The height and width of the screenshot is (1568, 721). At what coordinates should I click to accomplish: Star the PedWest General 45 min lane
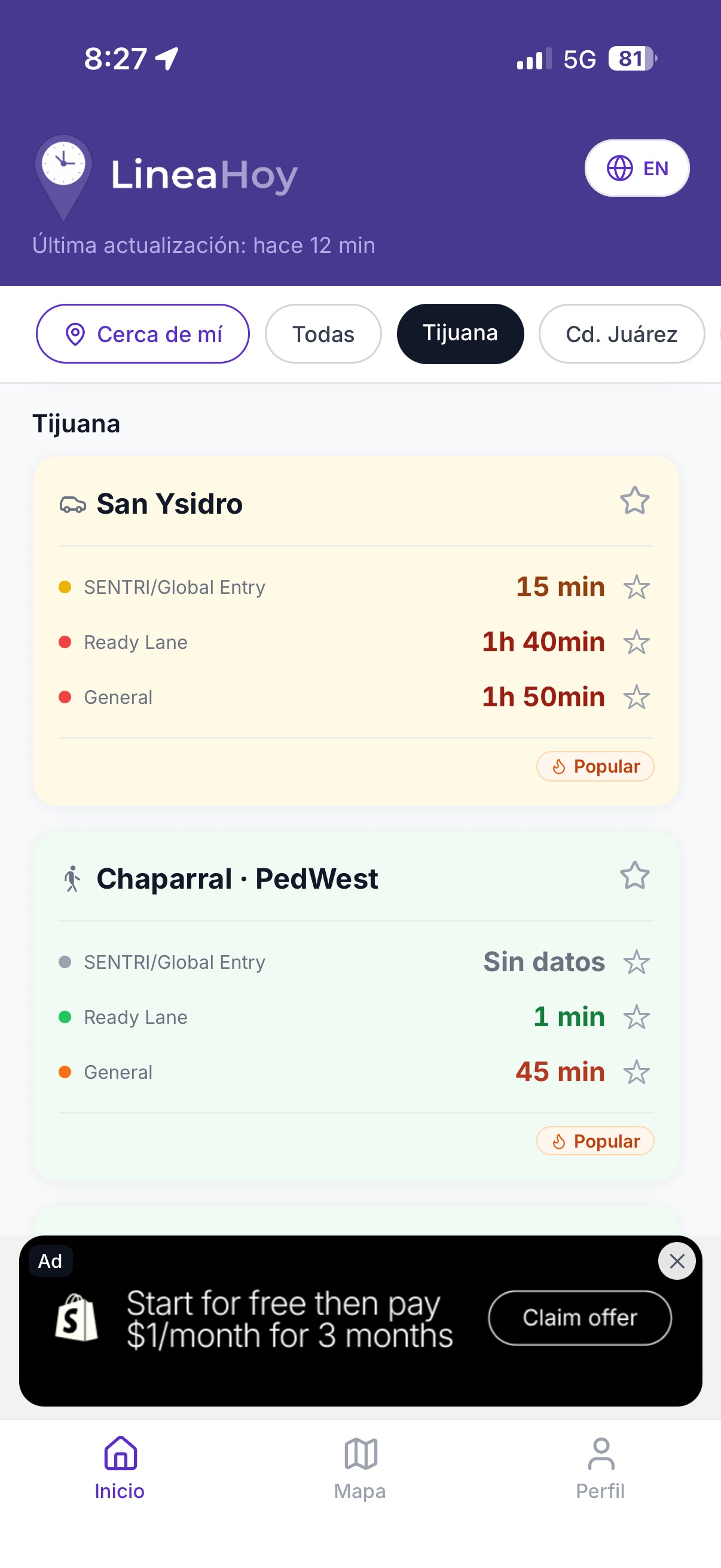pyautogui.click(x=637, y=1072)
